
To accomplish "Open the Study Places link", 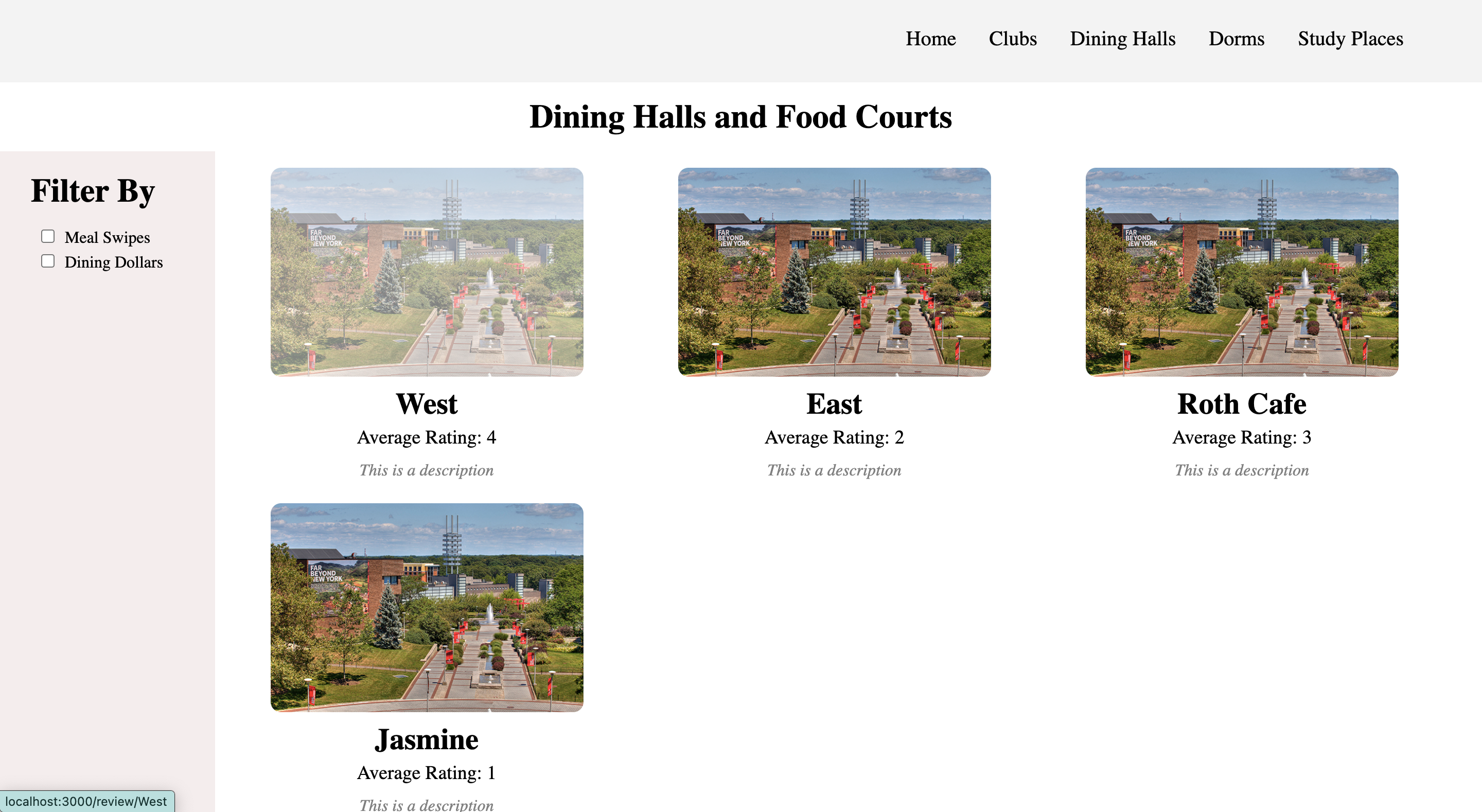I will pyautogui.click(x=1350, y=39).
